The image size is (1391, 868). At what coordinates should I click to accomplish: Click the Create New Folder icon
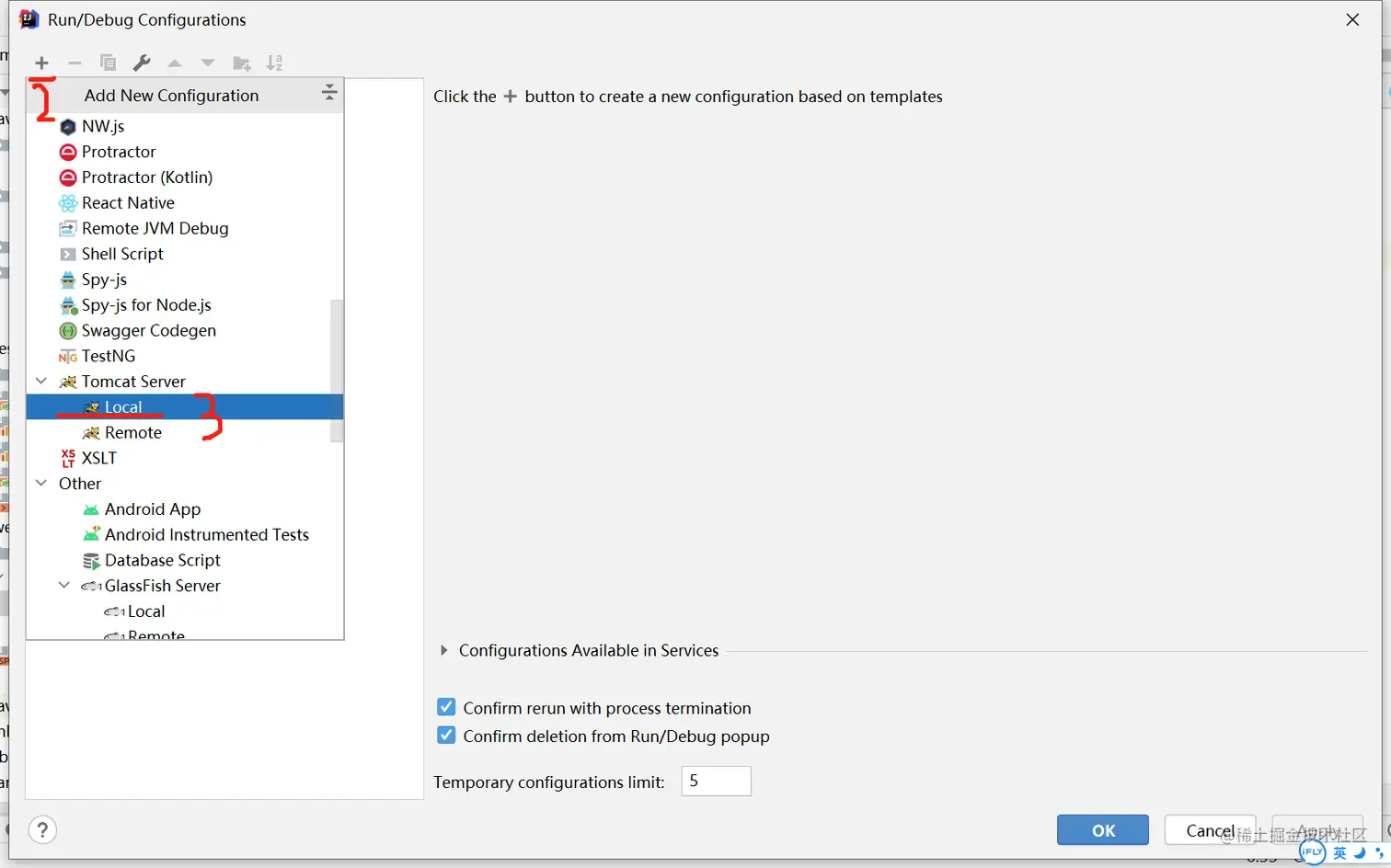coord(241,63)
